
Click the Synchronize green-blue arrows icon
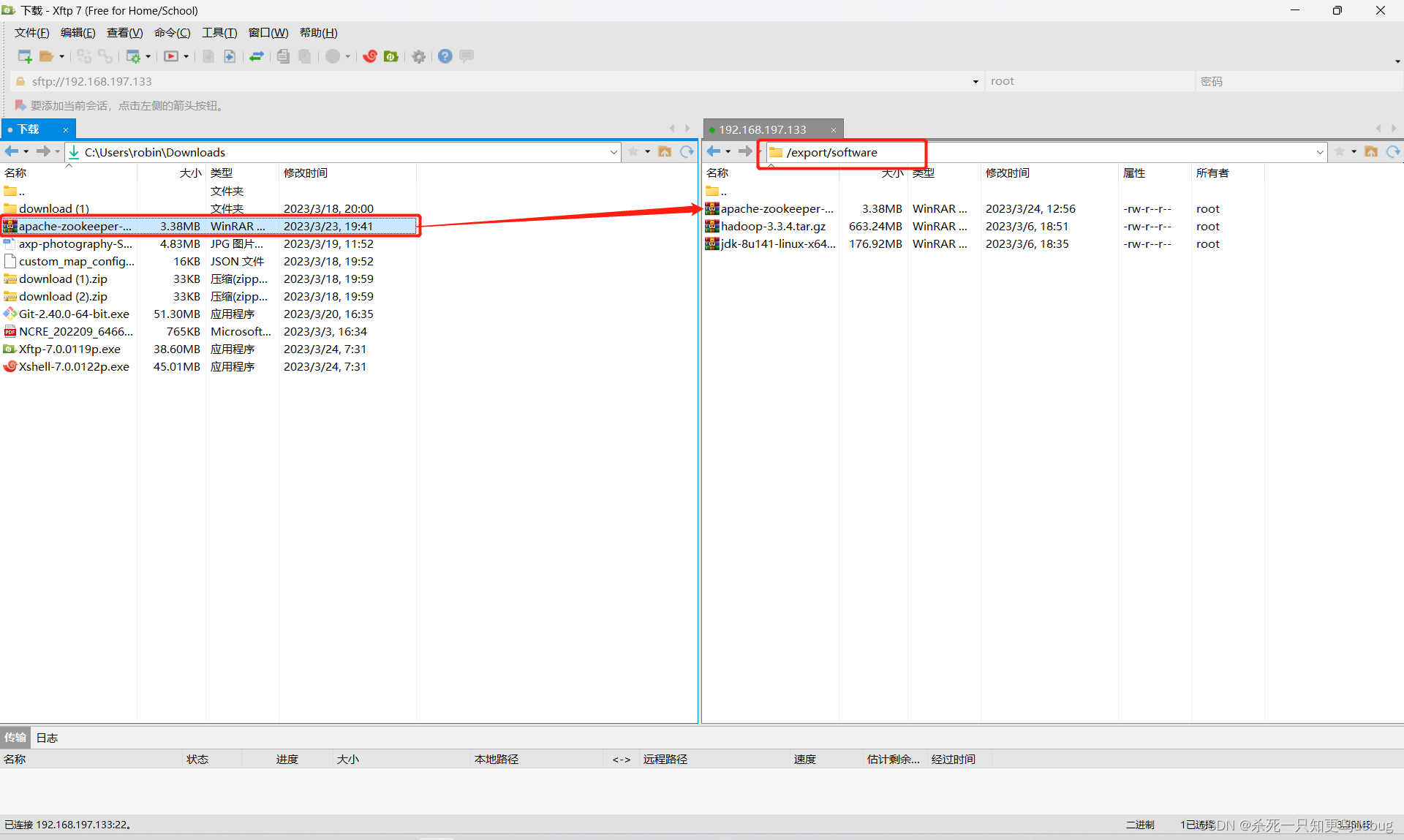click(x=257, y=56)
